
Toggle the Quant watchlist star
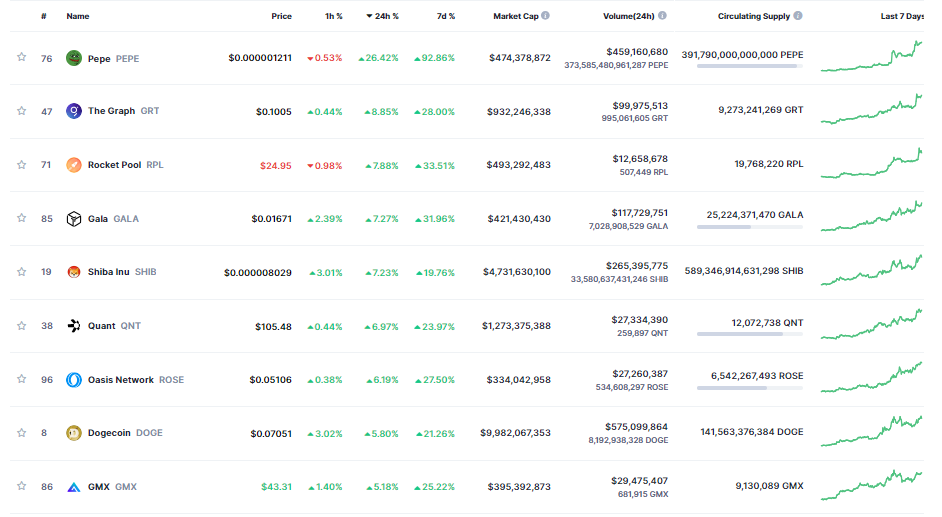click(x=22, y=325)
